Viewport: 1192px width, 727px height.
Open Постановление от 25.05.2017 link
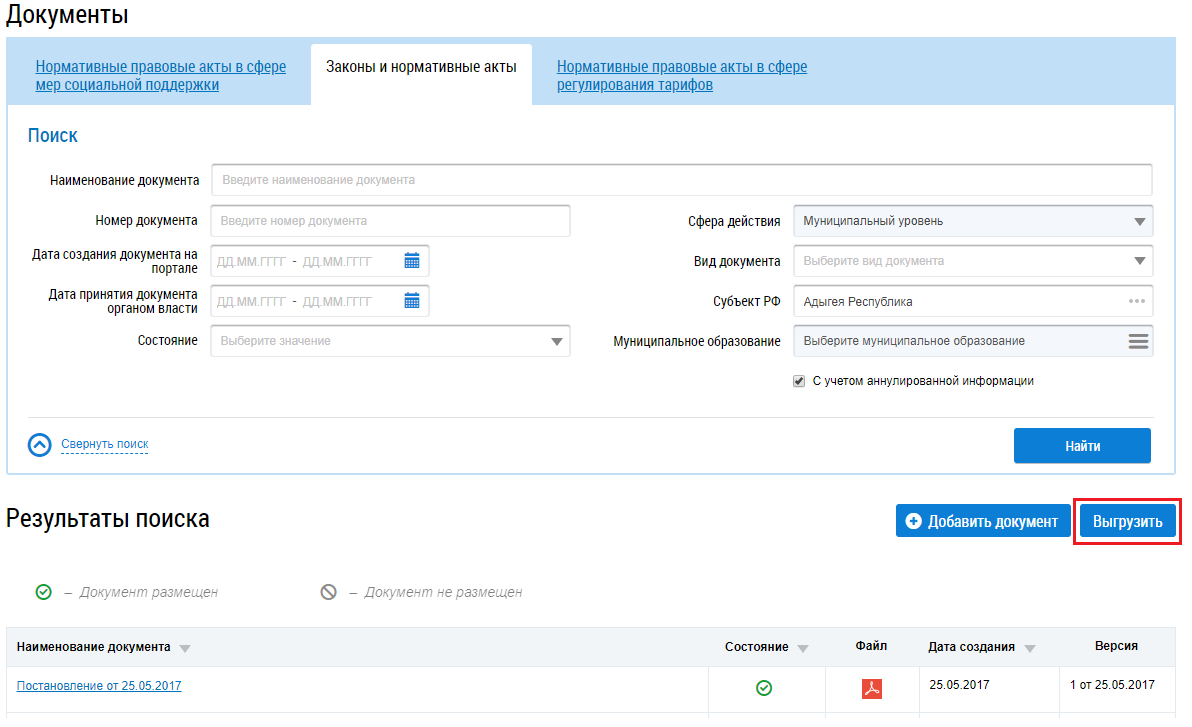point(99,686)
